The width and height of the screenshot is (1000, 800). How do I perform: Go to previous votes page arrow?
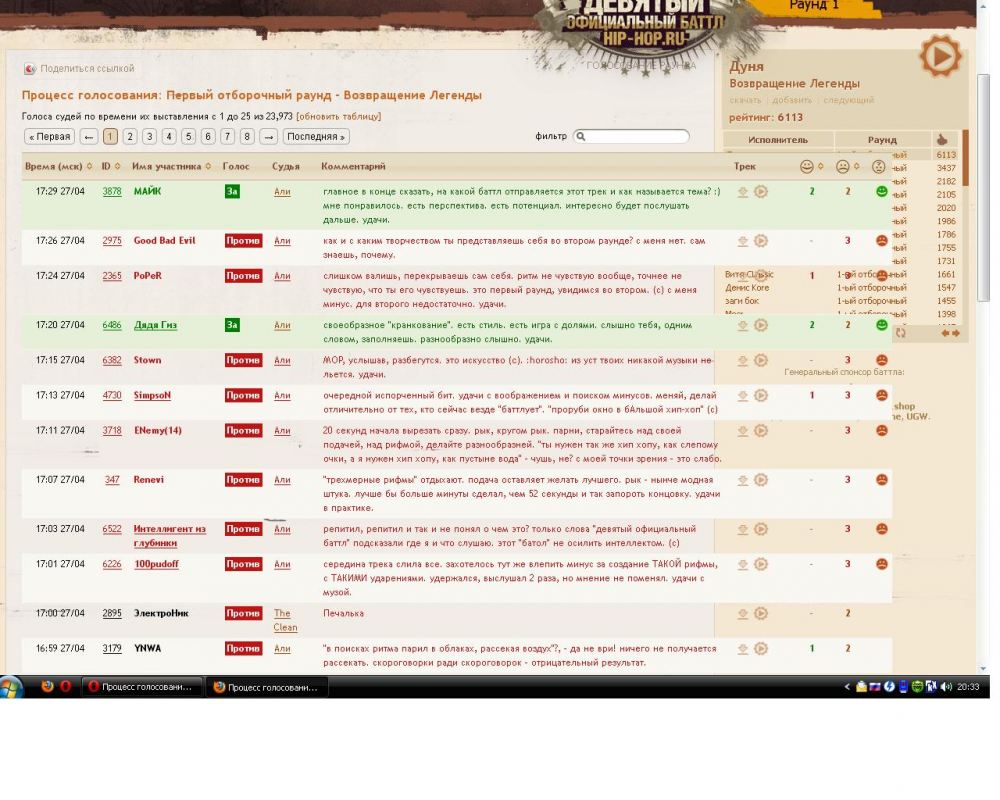[x=89, y=137]
